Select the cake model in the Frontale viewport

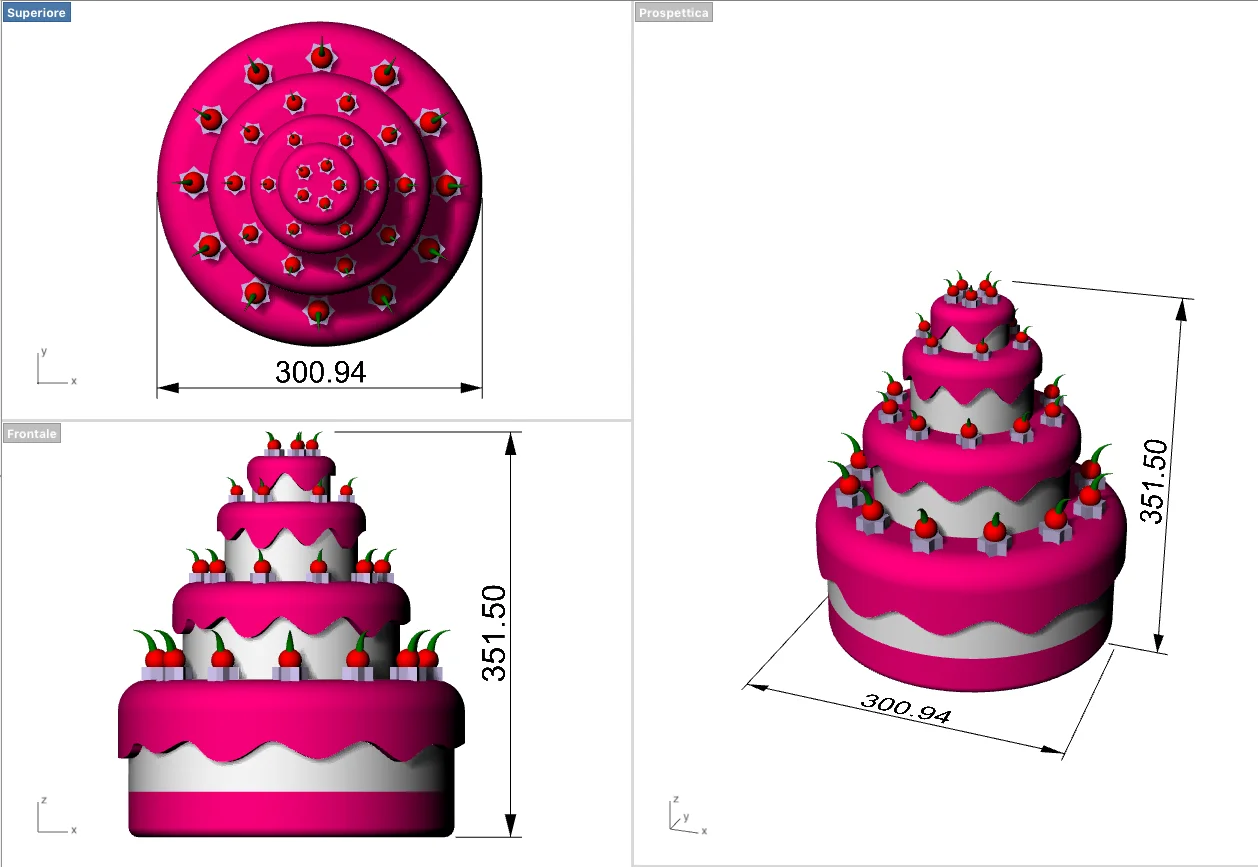pyautogui.click(x=291, y=634)
